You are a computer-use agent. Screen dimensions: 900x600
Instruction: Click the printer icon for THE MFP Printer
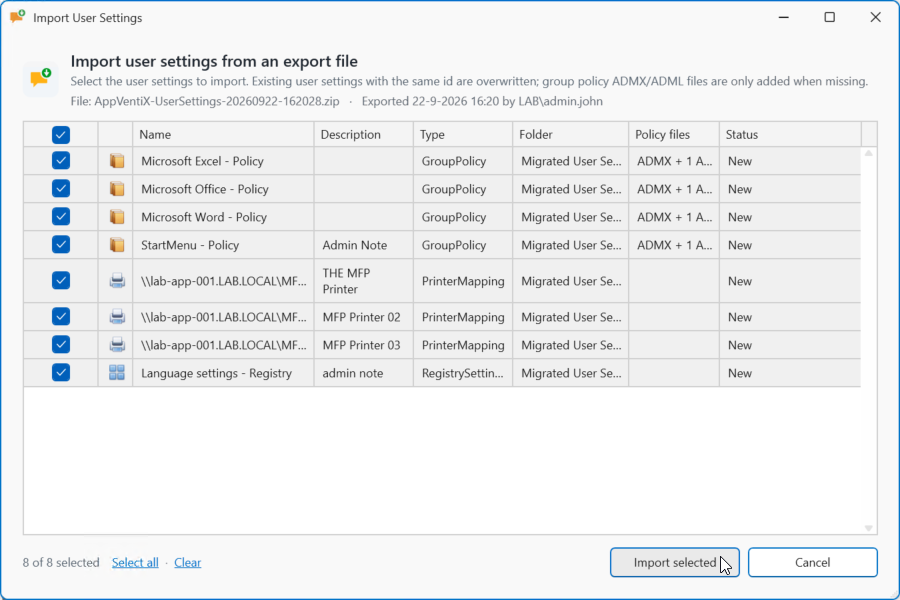pos(117,281)
